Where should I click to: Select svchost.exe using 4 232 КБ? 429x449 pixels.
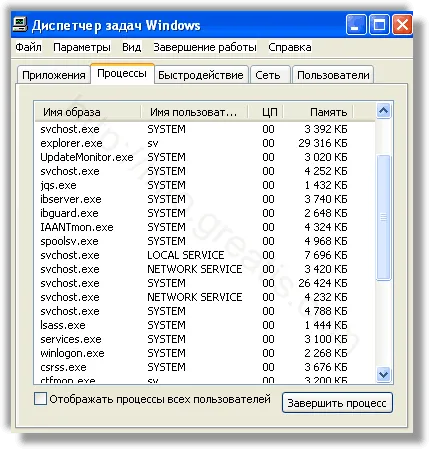205,297
